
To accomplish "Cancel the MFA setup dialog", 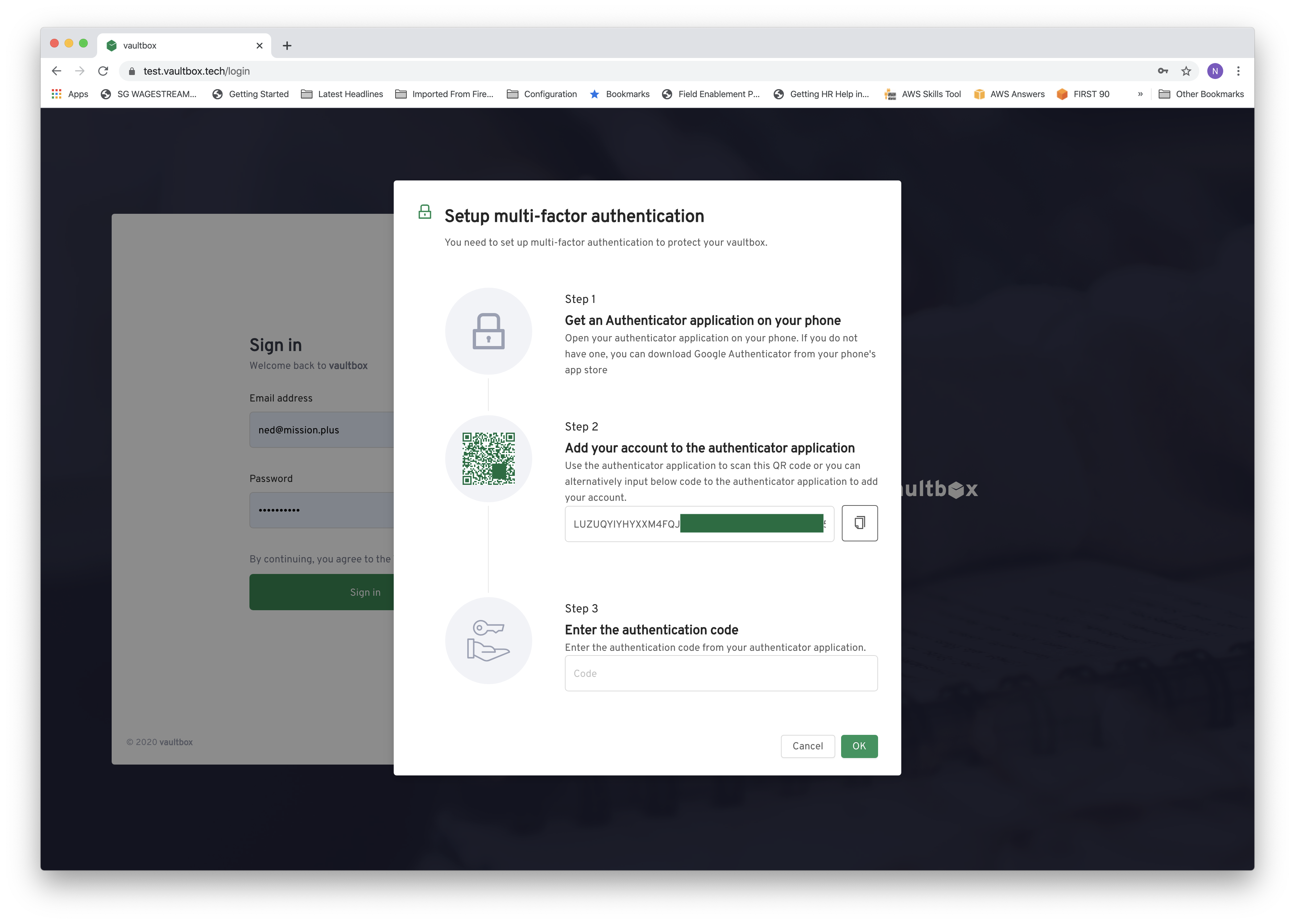I will point(807,746).
